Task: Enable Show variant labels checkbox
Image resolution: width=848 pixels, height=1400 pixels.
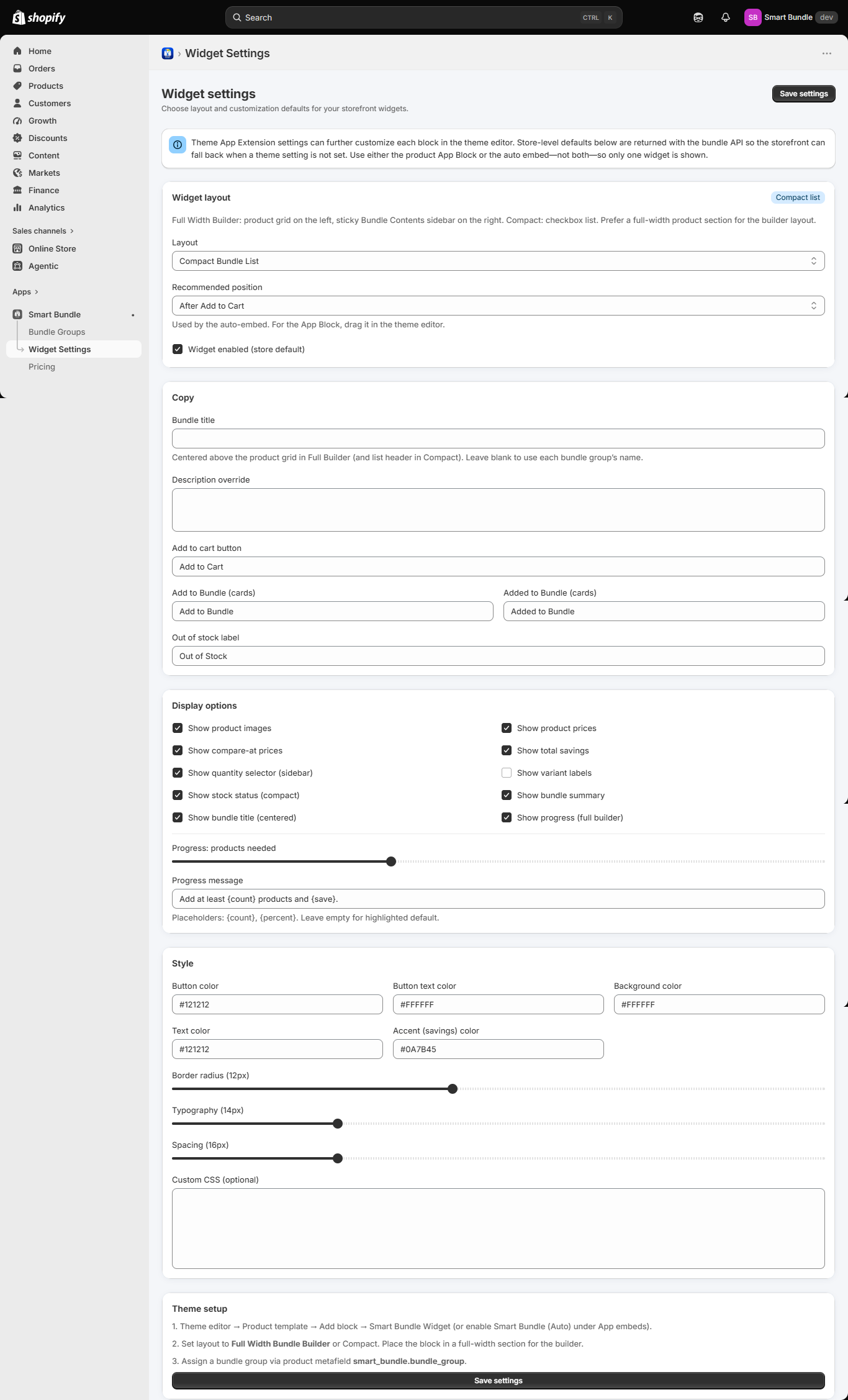Action: point(507,773)
